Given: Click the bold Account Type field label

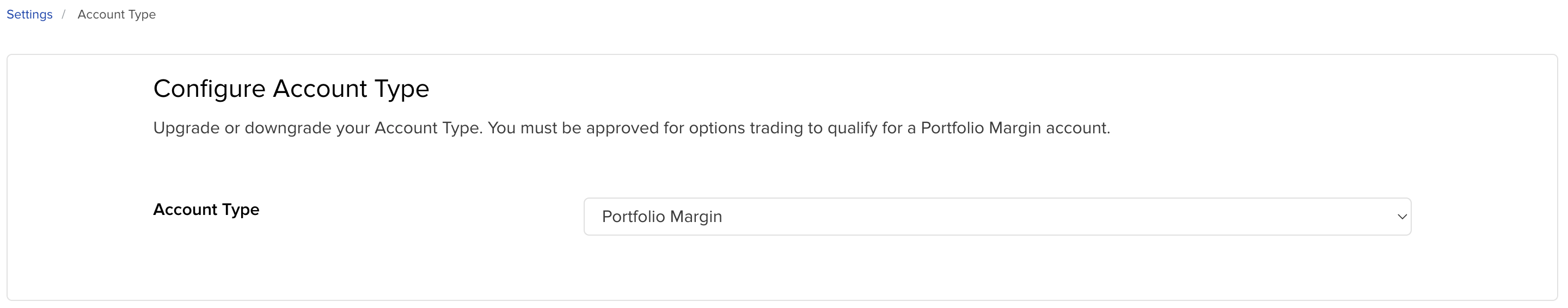Looking at the screenshot, I should 206,210.
